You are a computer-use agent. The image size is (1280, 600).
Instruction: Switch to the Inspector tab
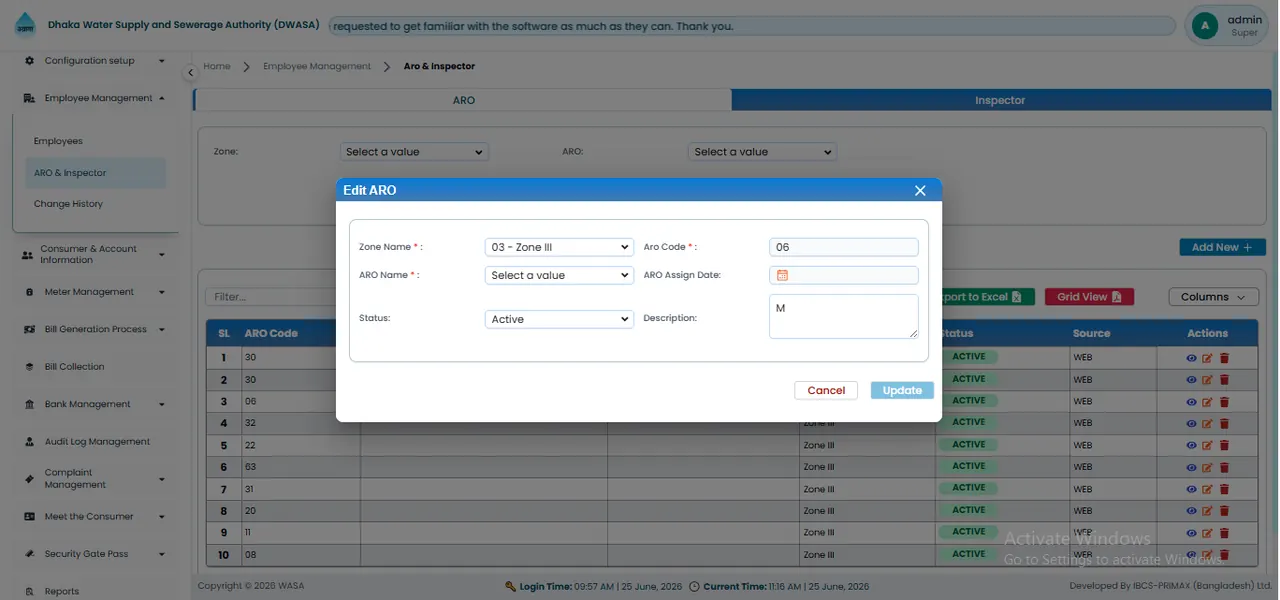tap(1001, 100)
